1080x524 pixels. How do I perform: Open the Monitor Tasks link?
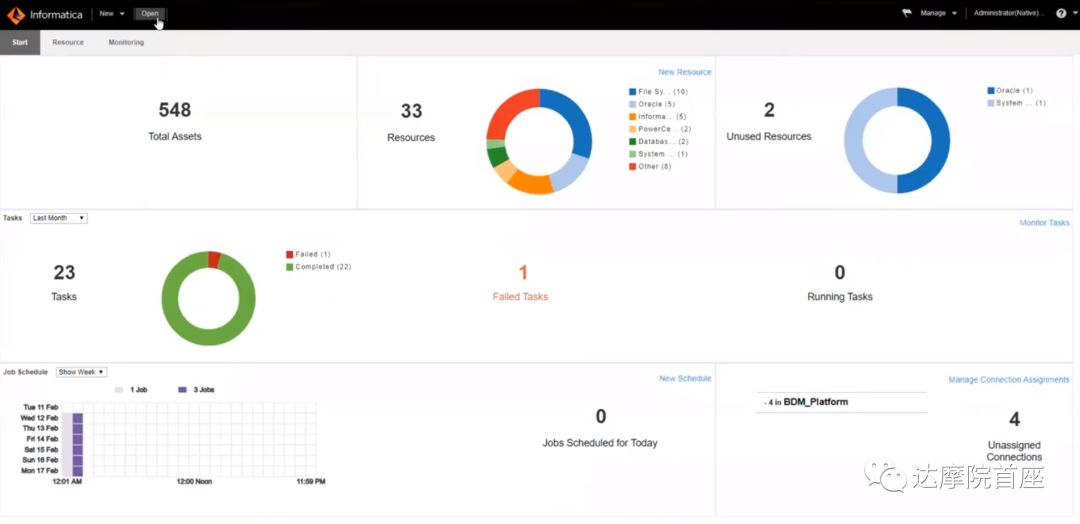(x=1044, y=223)
